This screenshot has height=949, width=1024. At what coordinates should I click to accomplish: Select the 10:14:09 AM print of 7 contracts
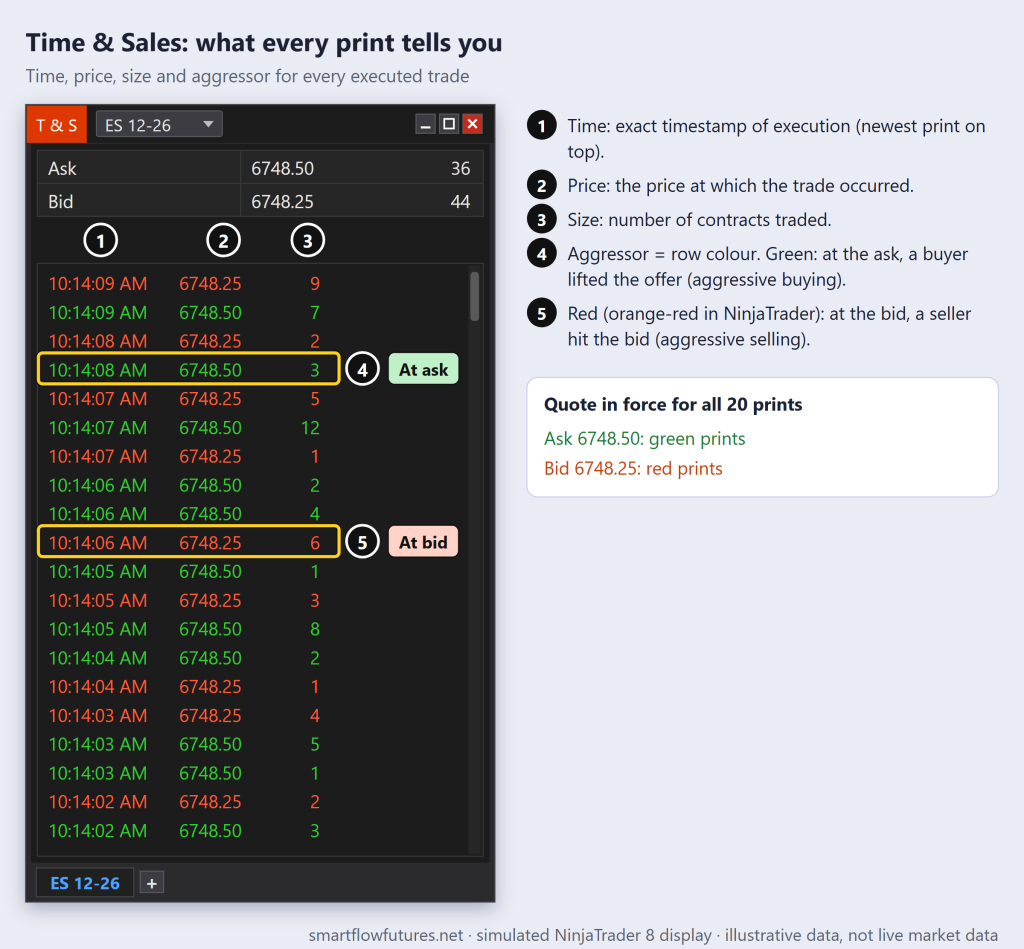pos(184,312)
